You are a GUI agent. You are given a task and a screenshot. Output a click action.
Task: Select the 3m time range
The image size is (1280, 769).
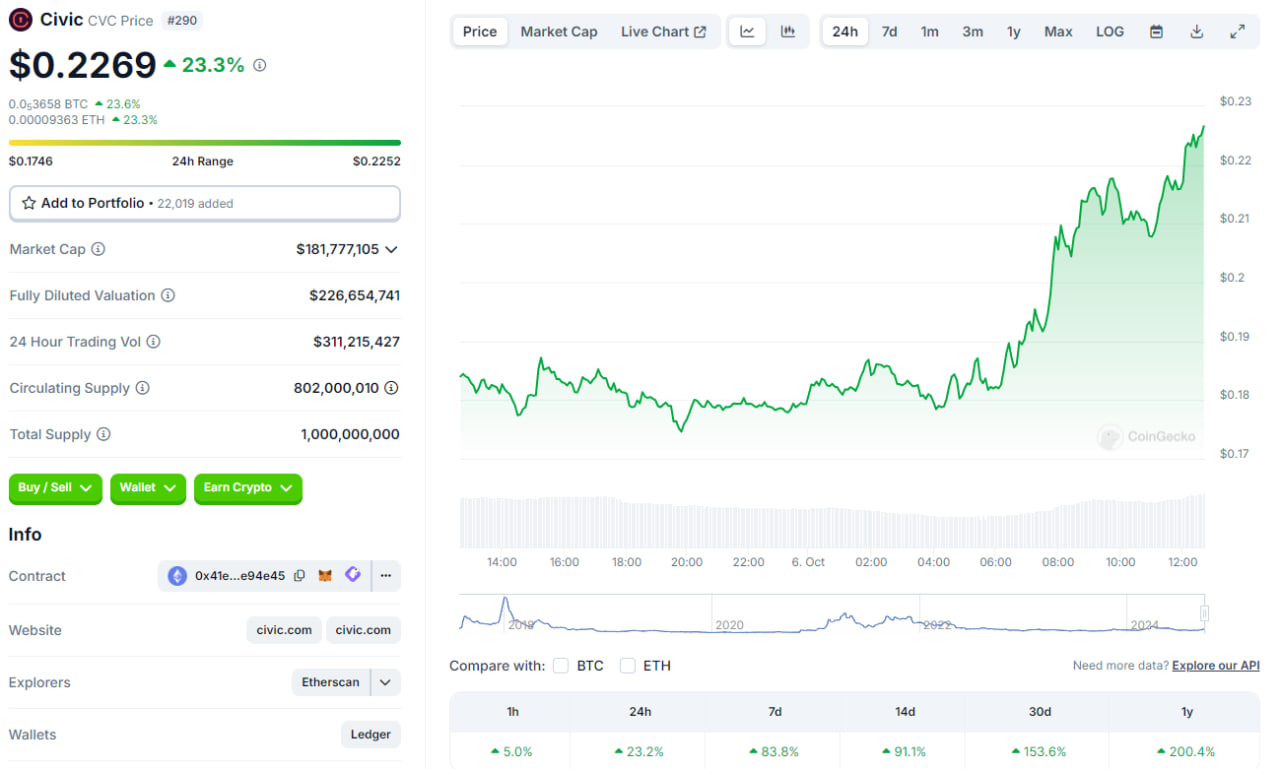tap(973, 32)
